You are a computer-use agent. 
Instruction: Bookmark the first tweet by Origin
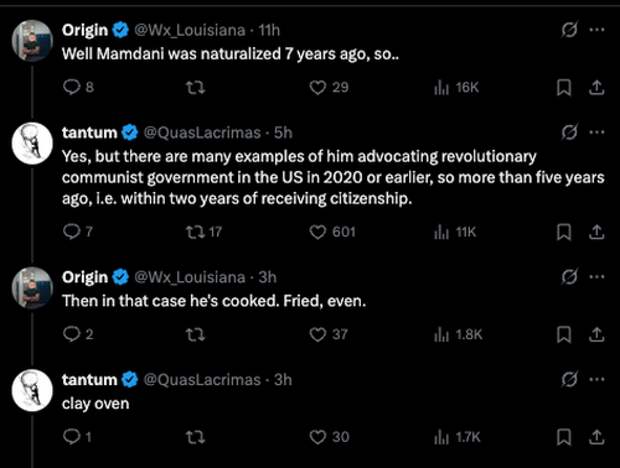[x=563, y=87]
